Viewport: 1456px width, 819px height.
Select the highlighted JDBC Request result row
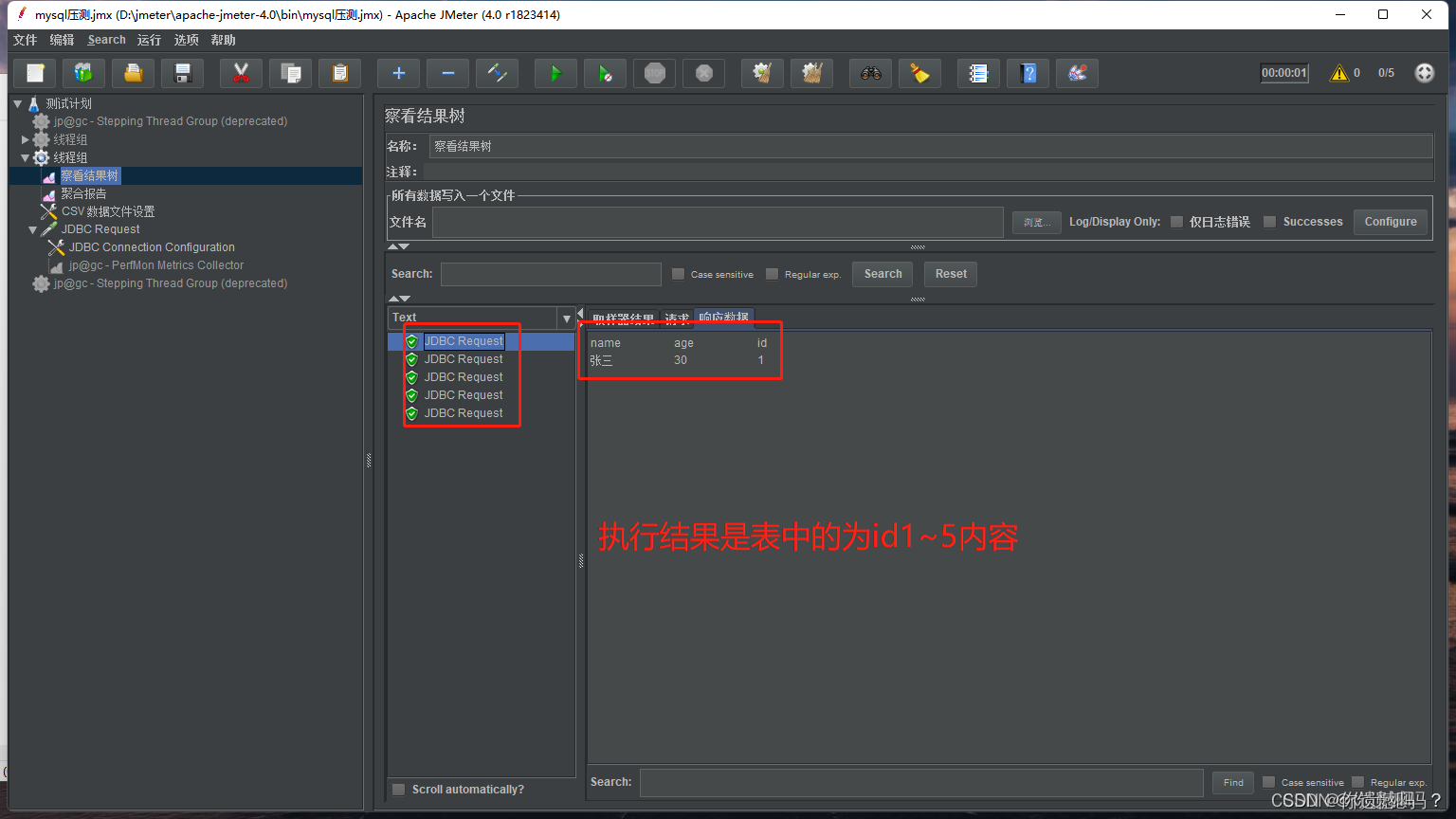464,341
